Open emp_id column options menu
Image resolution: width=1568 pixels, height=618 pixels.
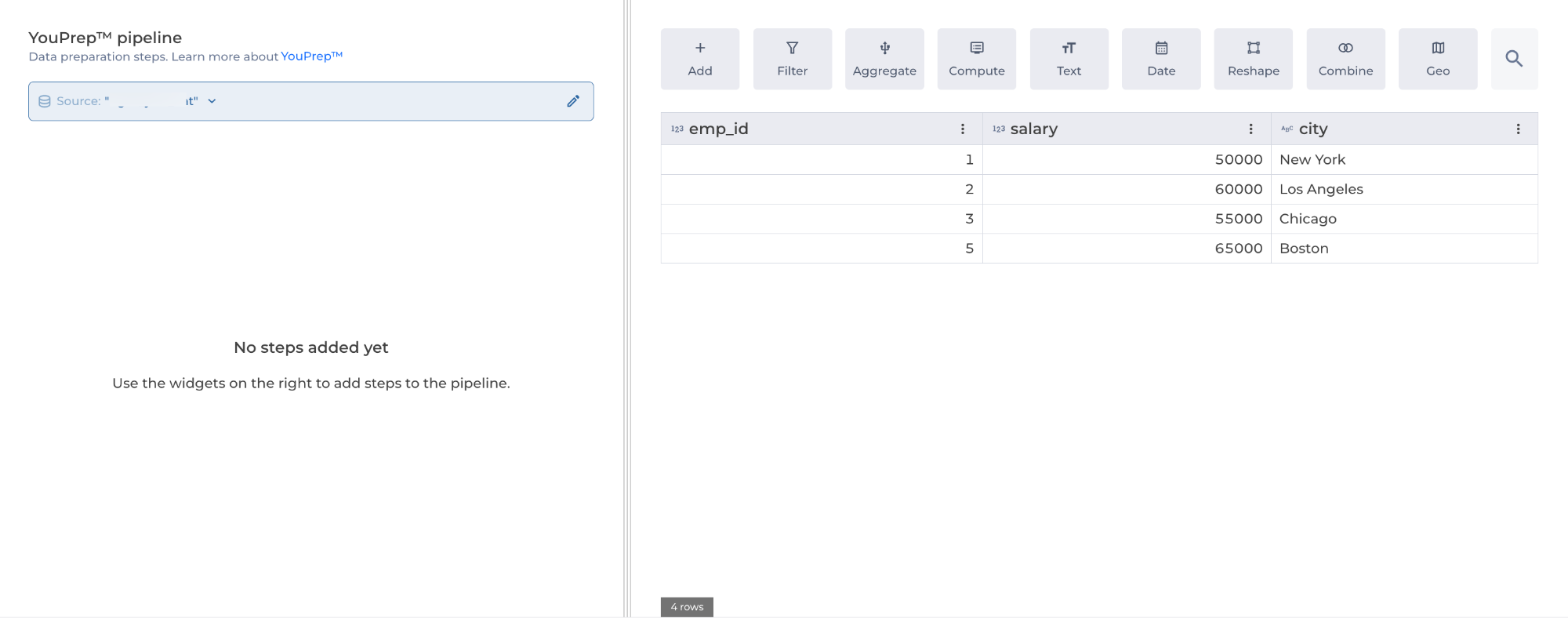[963, 129]
